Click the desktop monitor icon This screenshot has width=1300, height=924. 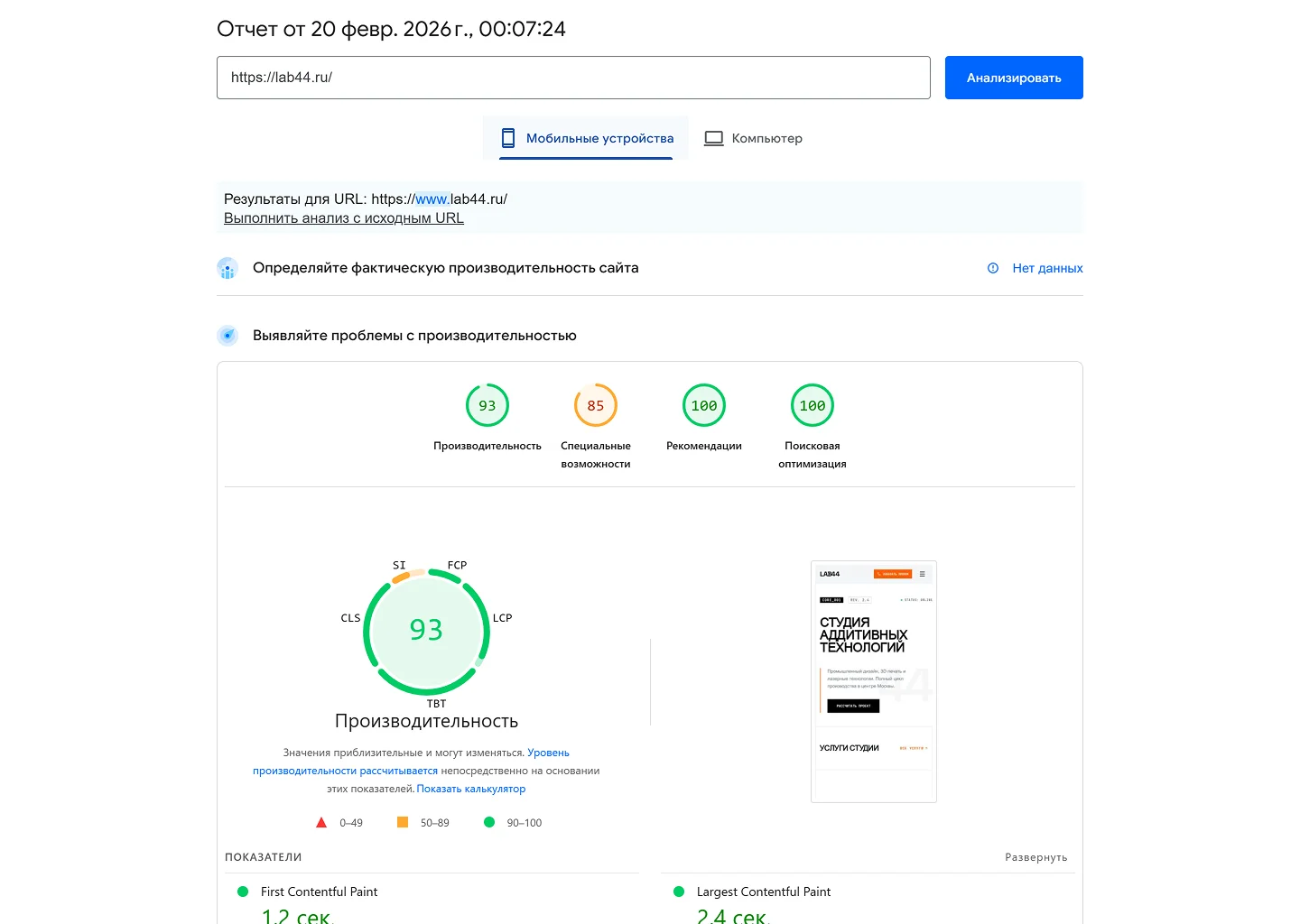(x=714, y=138)
